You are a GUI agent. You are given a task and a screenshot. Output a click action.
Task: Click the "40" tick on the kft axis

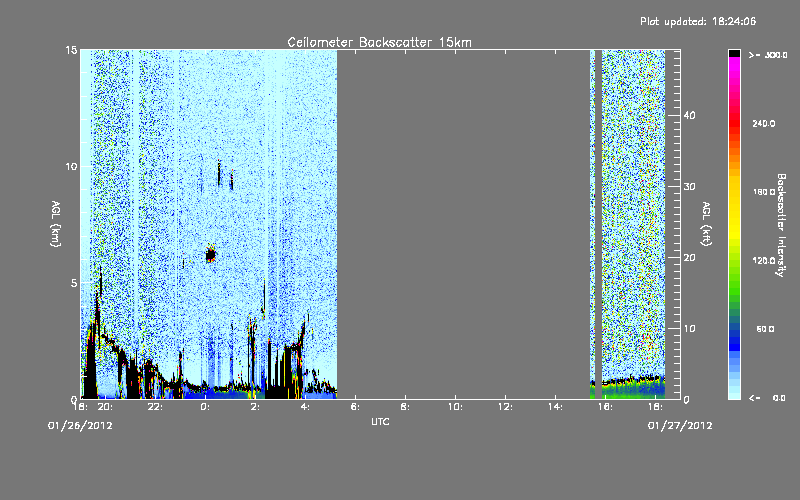point(689,115)
